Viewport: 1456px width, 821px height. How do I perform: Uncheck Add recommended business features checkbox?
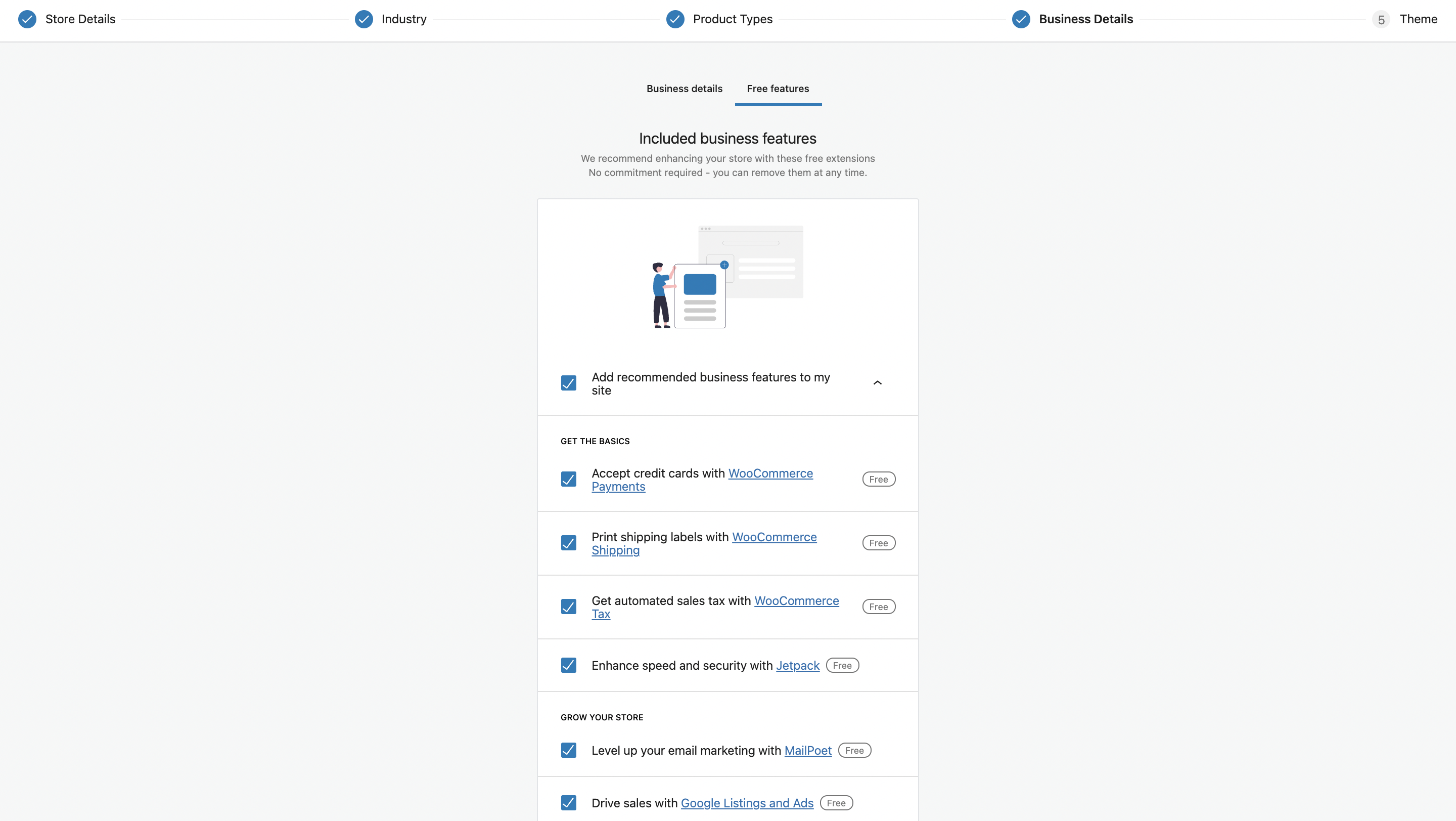[569, 383]
